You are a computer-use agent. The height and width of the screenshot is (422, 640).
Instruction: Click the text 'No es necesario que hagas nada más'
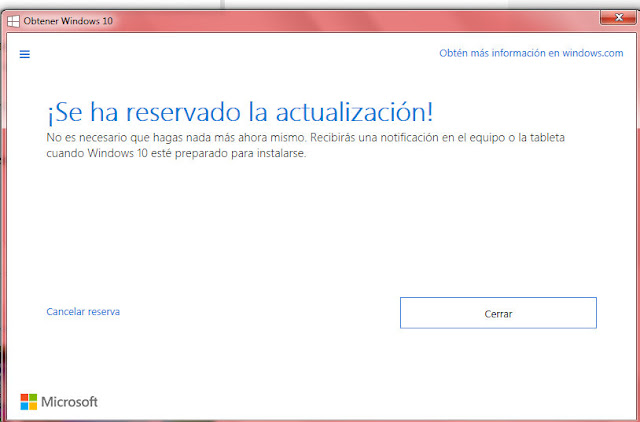point(141,138)
